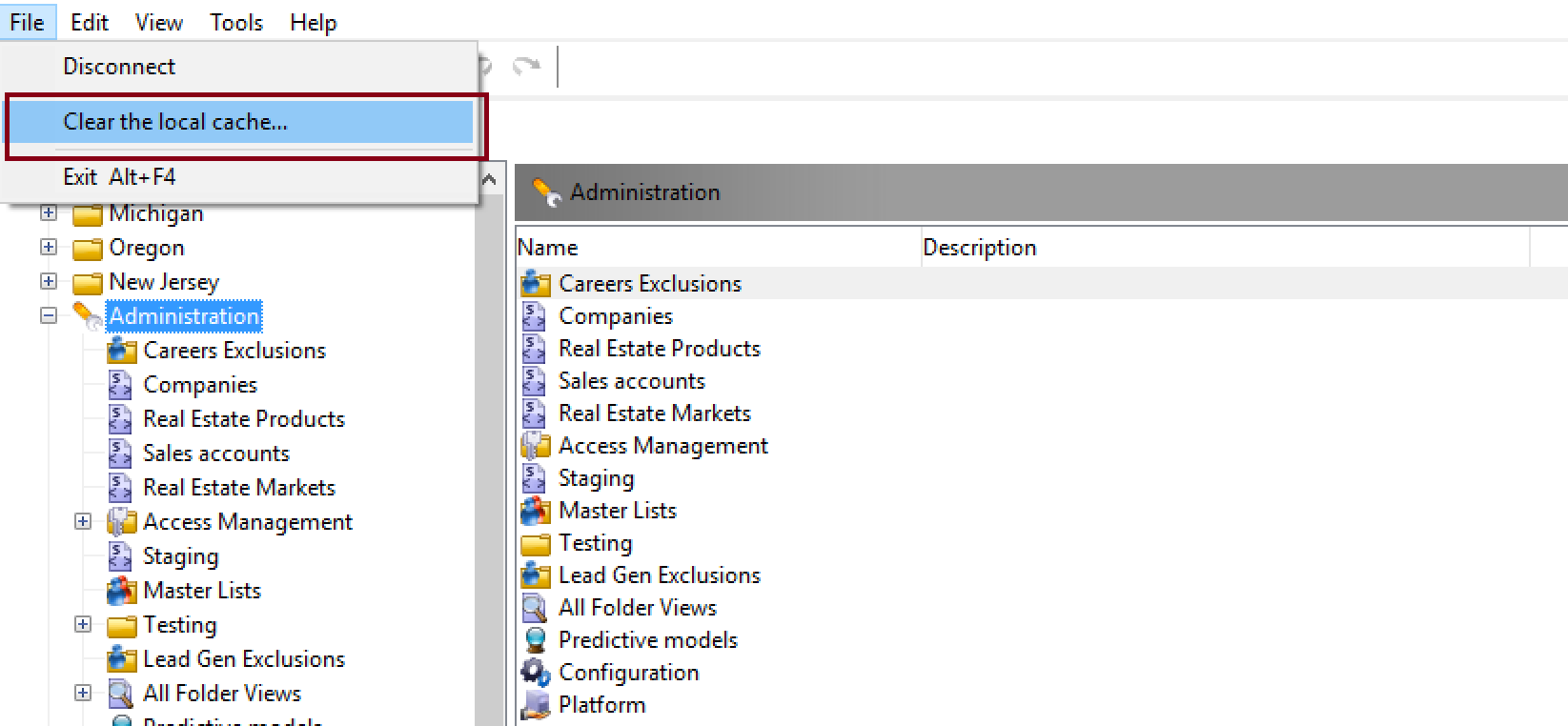The image size is (1568, 726).
Task: Open the Help menu
Action: [x=314, y=22]
